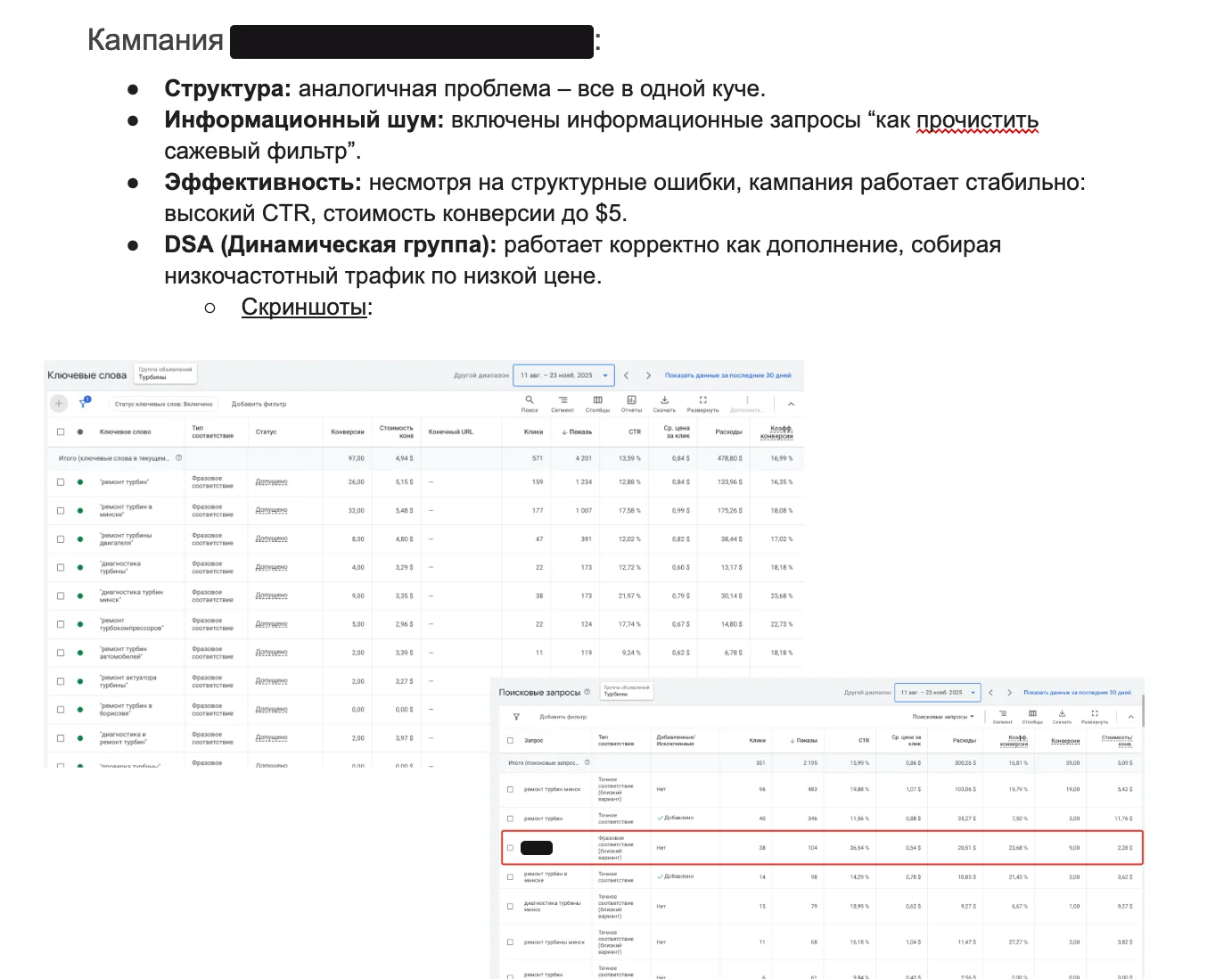Open the date range dropdown in Ключевые слова
The height and width of the screenshot is (979, 1232).
(564, 375)
